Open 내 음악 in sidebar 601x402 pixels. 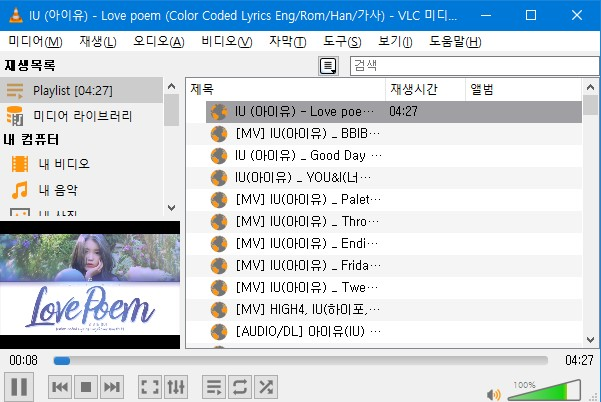(58, 190)
